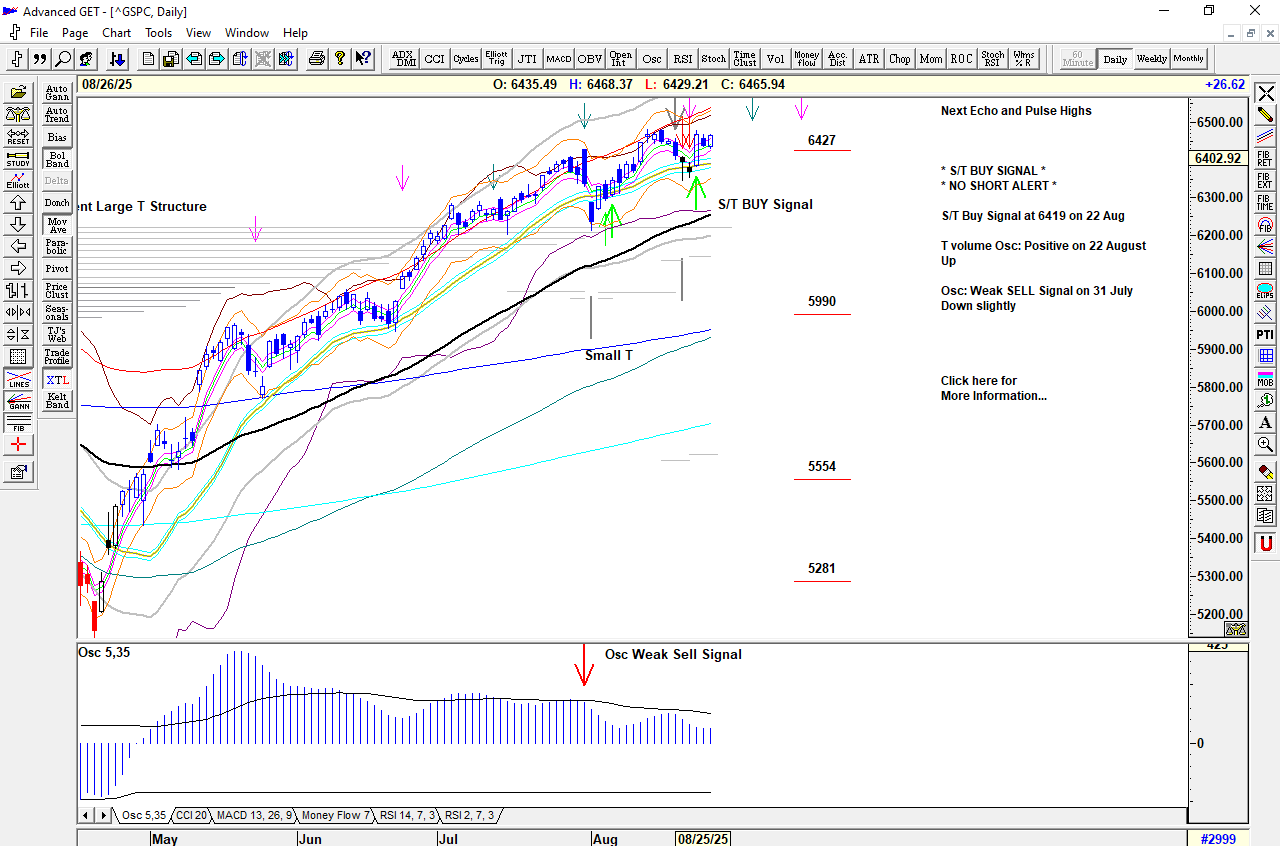Viewport: 1280px width, 846px height.
Task: Select the Weekly timeframe button
Action: [x=1151, y=59]
